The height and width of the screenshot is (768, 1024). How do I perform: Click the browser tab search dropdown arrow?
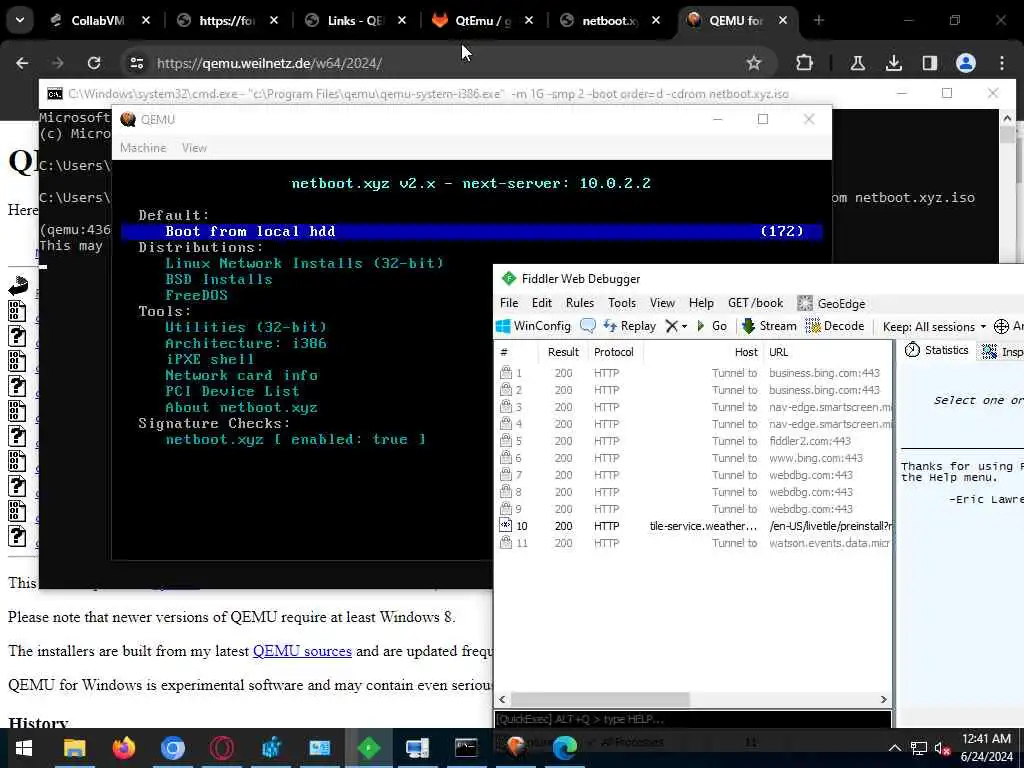point(20,20)
